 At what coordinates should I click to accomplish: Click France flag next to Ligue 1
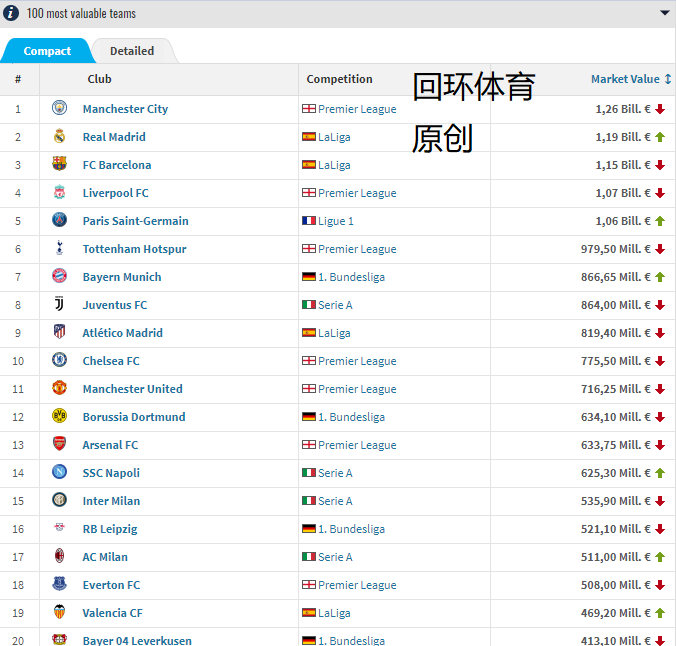click(x=309, y=221)
